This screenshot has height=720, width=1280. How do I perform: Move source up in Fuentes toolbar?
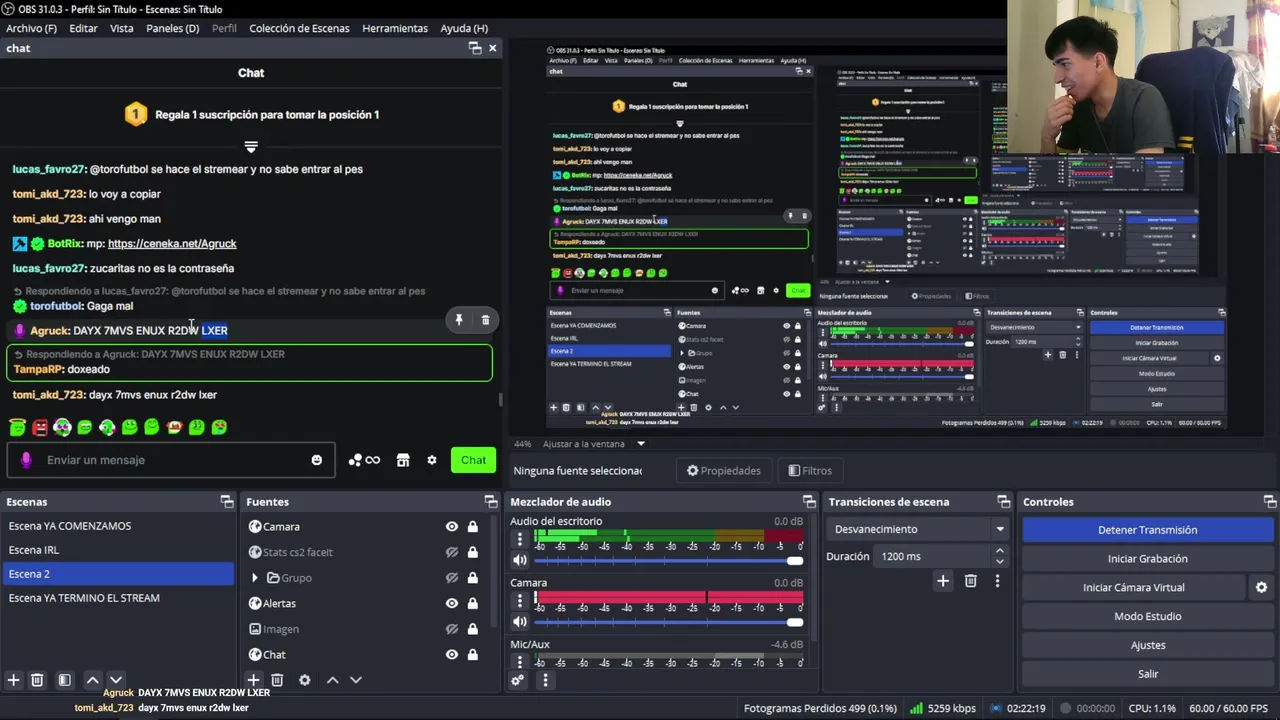coord(332,680)
